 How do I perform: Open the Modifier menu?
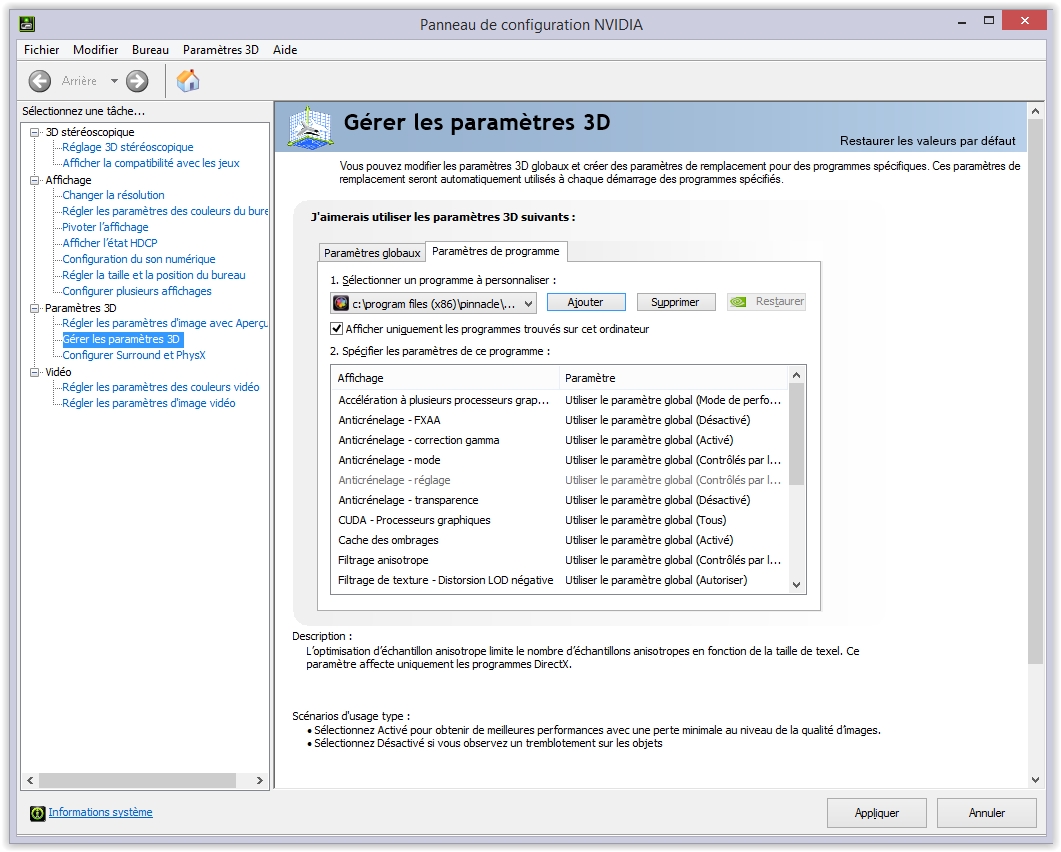(95, 49)
